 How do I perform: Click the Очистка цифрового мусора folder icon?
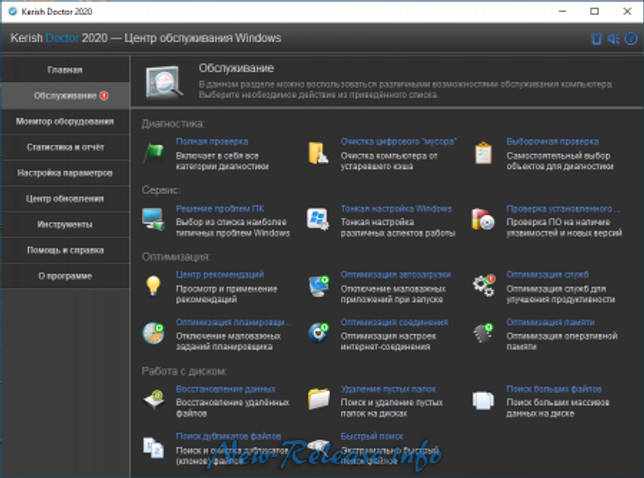[318, 153]
